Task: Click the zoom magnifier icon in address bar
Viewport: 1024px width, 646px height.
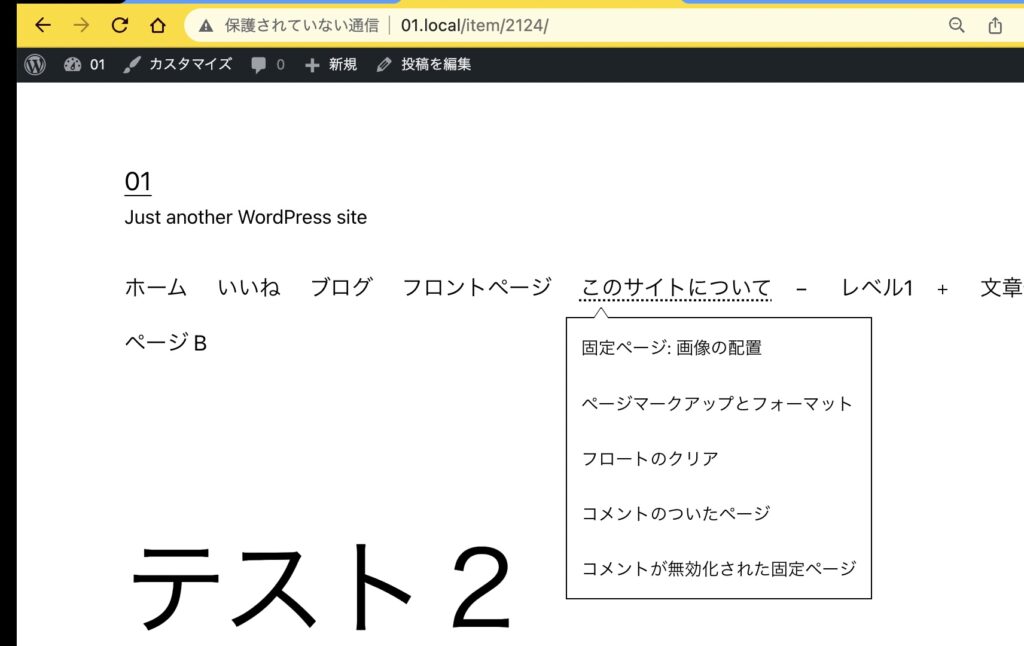Action: [x=957, y=26]
